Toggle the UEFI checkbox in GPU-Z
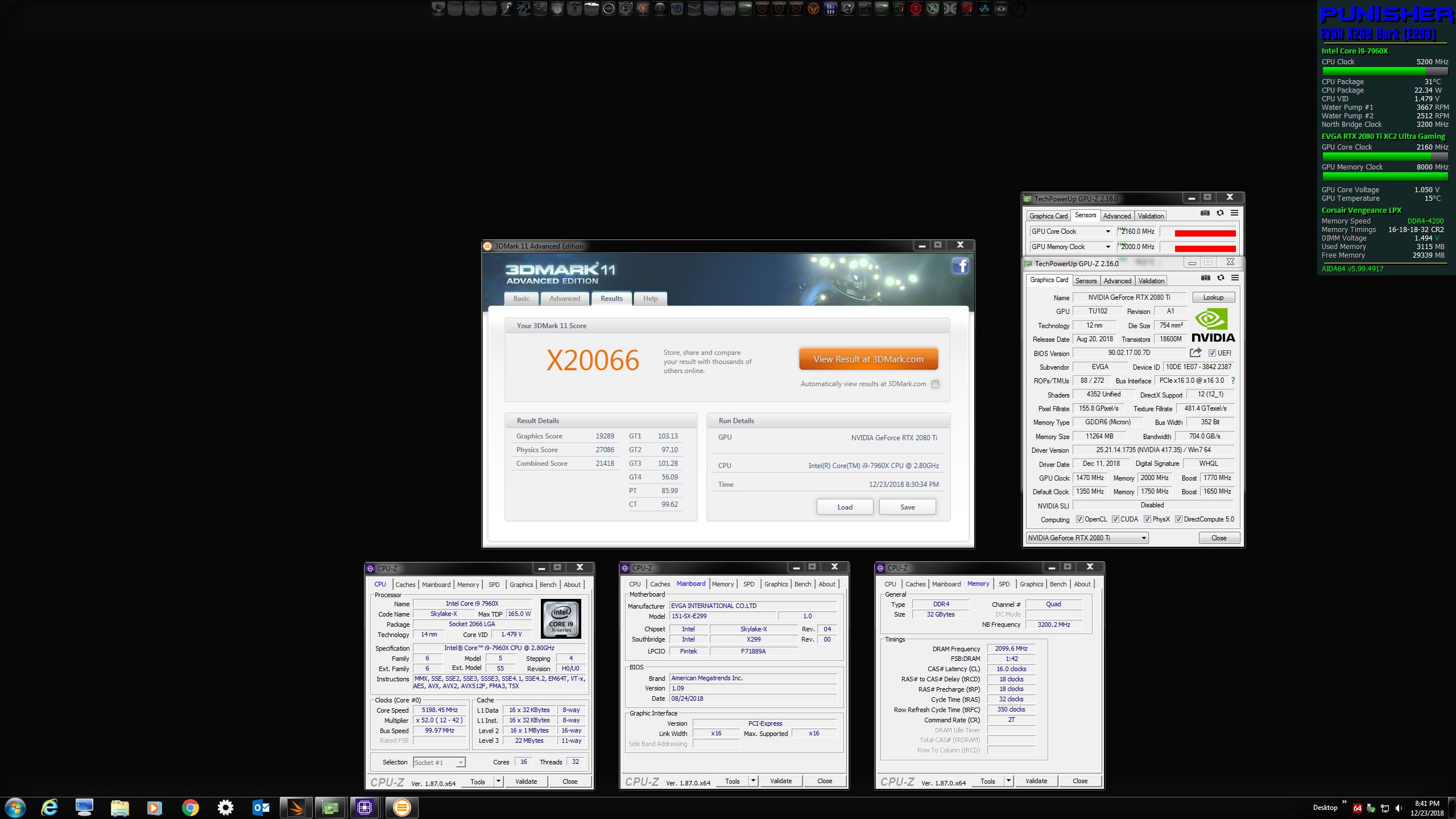 1212,353
